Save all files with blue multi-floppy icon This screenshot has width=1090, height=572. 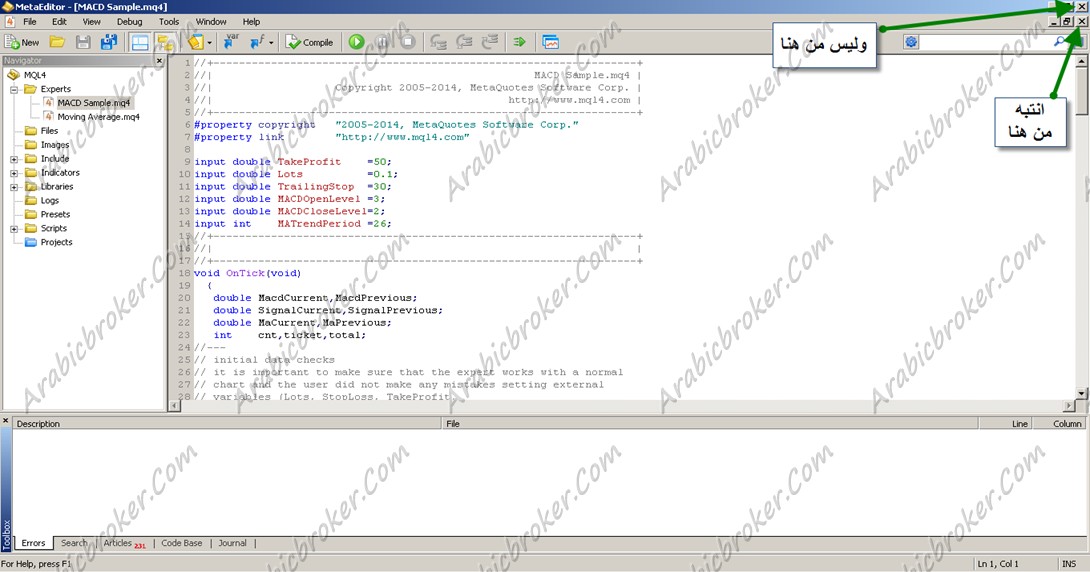point(108,42)
